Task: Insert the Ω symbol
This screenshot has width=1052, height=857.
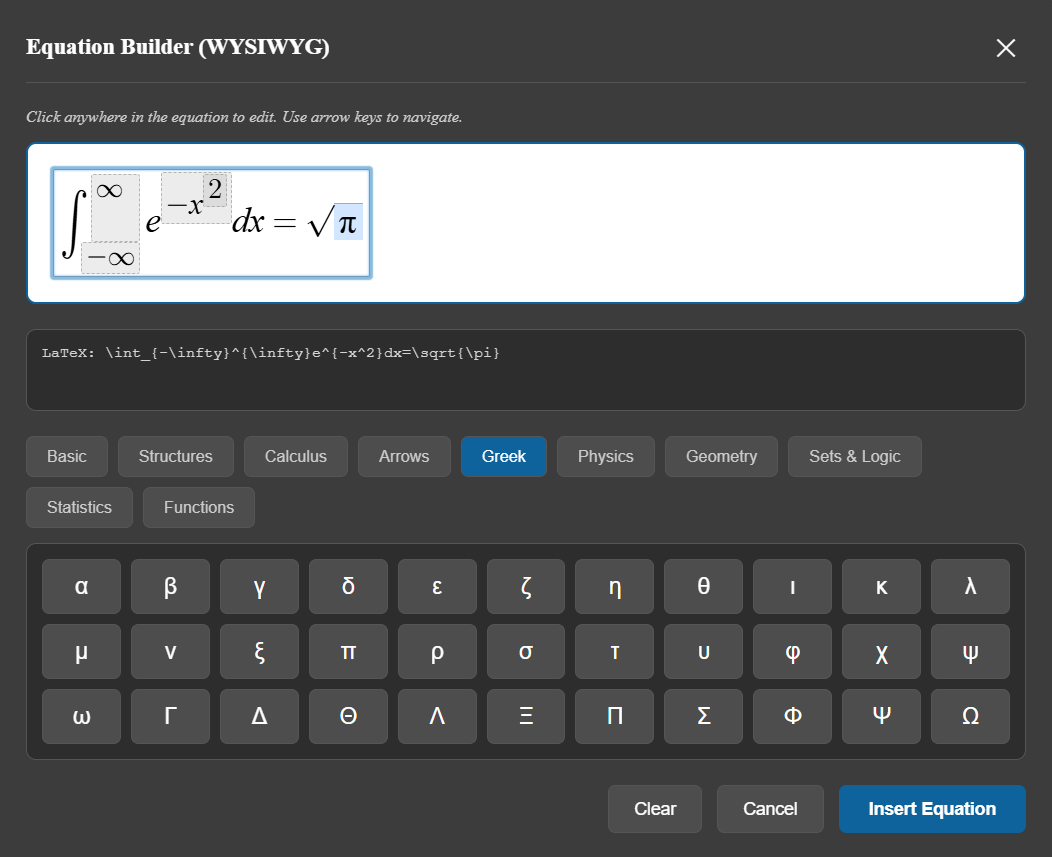Action: click(x=970, y=716)
